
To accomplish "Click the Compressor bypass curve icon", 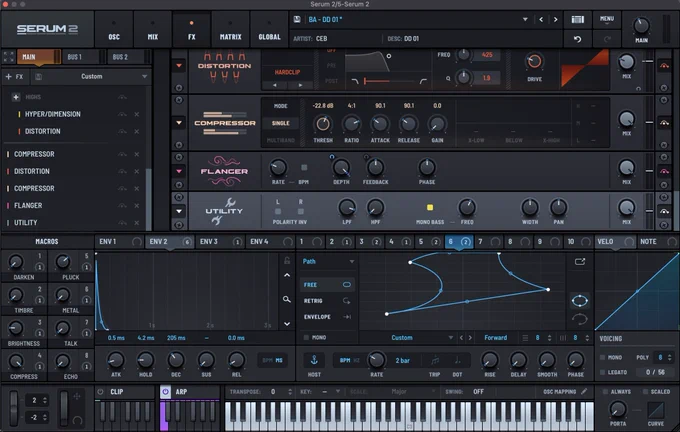I will pyautogui.click(x=664, y=123).
